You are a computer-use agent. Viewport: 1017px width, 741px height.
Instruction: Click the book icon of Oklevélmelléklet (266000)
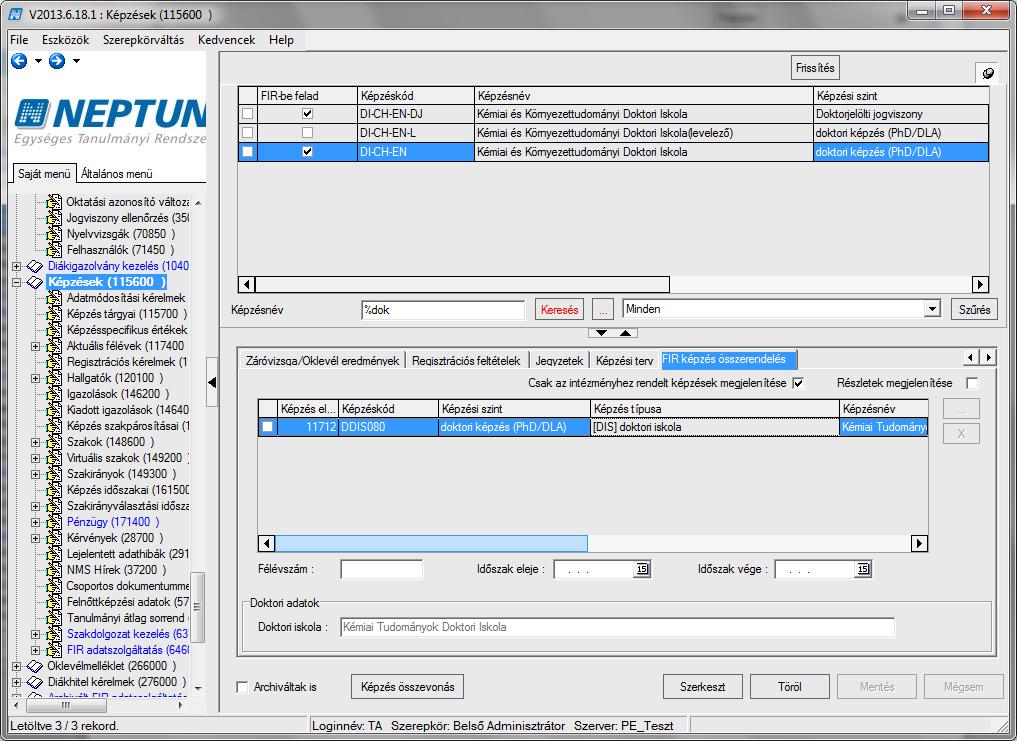coord(35,666)
